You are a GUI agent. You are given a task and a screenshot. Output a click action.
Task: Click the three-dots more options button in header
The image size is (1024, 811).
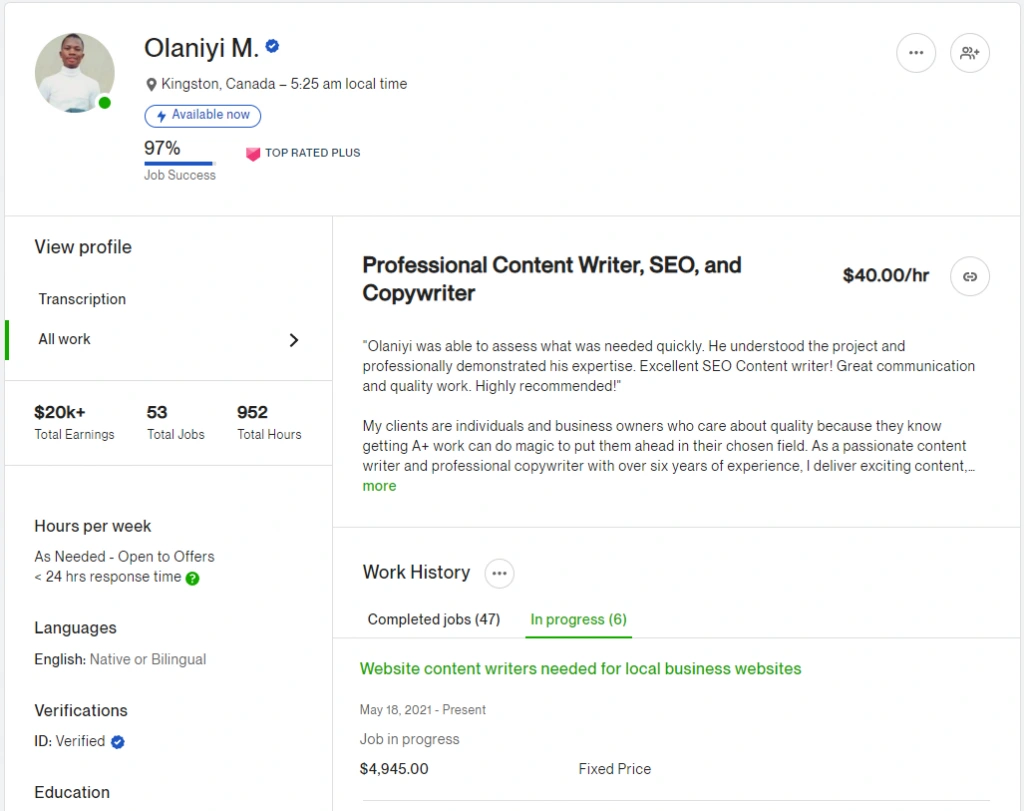tap(916, 53)
